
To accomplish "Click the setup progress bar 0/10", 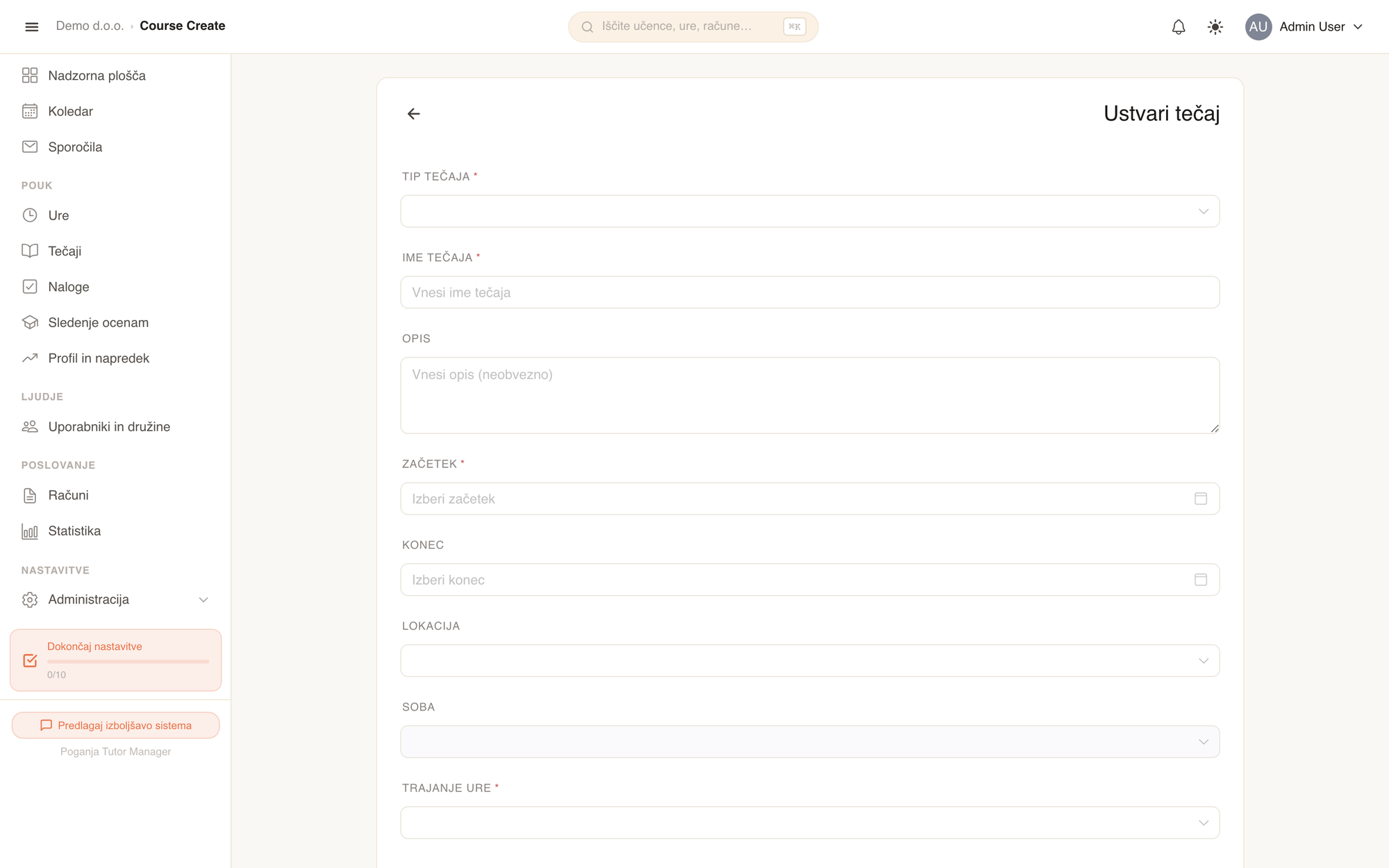I will [x=128, y=662].
